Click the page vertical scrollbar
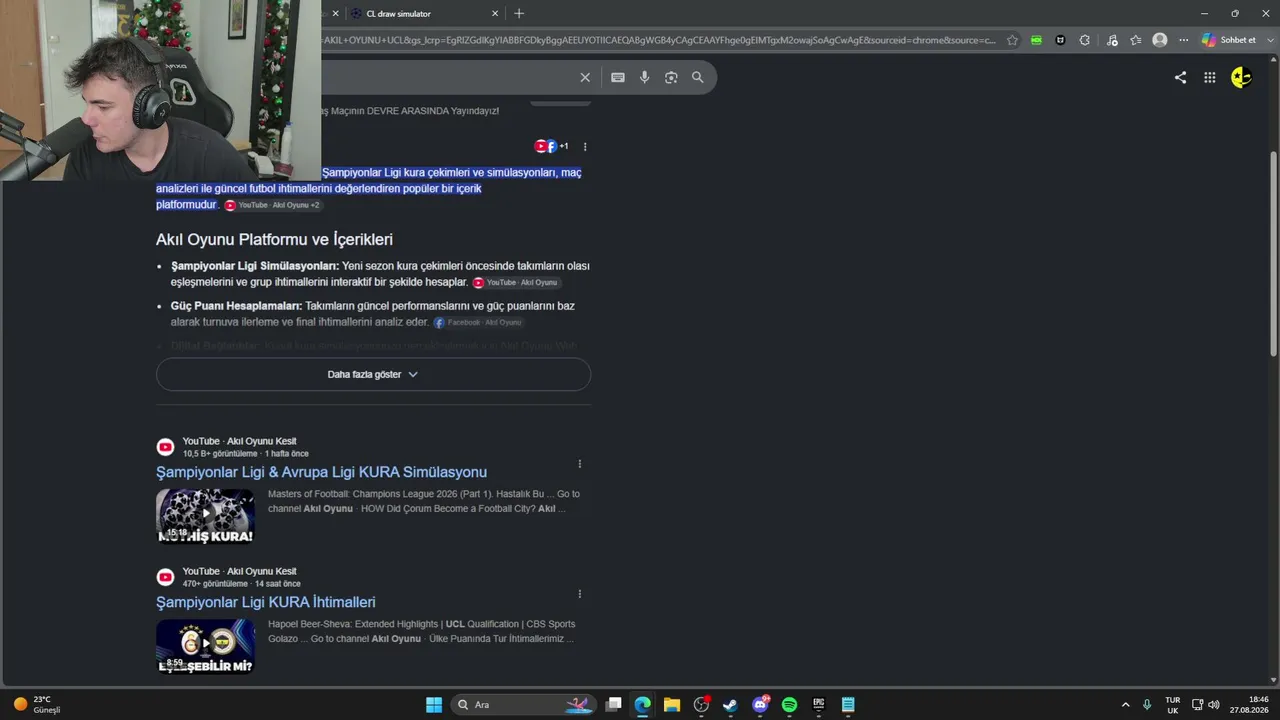 point(1273,255)
